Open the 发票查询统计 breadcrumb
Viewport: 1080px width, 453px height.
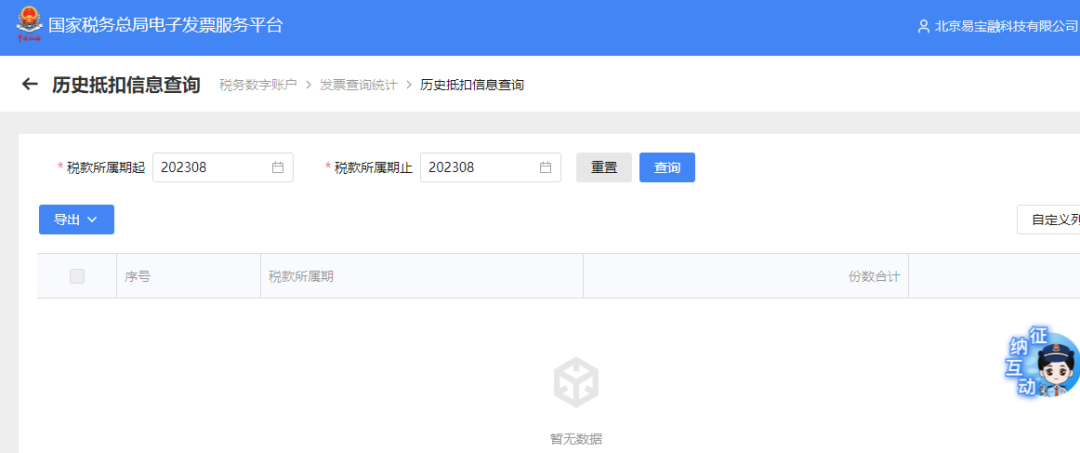pos(358,85)
